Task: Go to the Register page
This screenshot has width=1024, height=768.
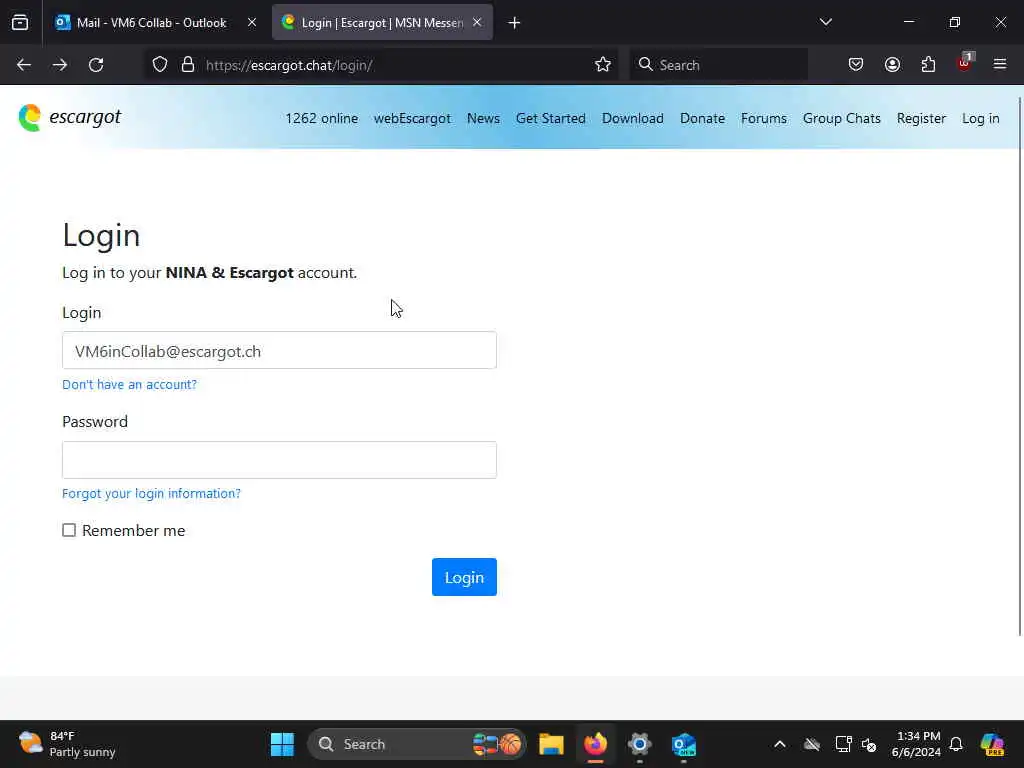Action: point(921,118)
